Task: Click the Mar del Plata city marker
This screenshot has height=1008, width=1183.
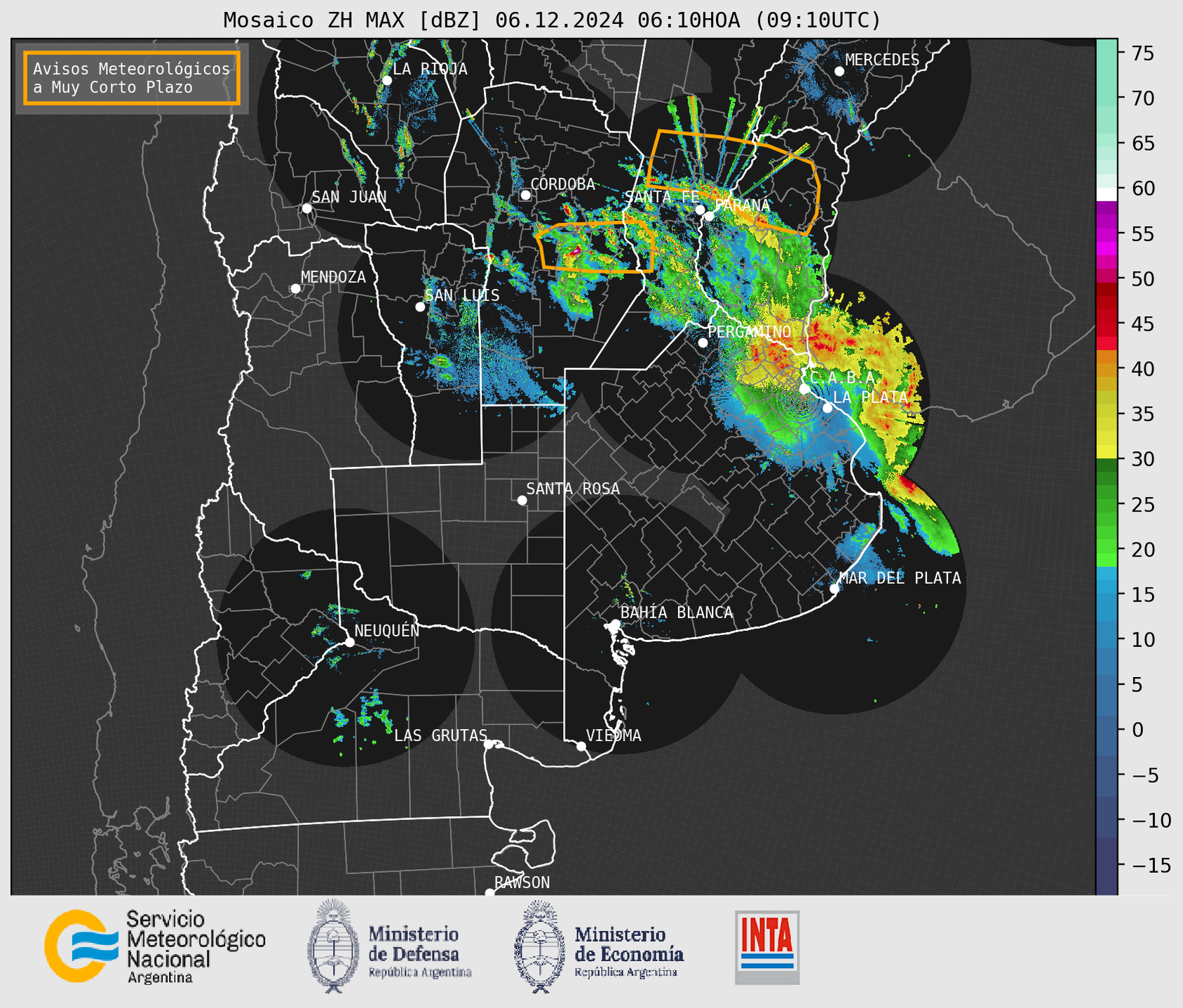Action: (834, 589)
